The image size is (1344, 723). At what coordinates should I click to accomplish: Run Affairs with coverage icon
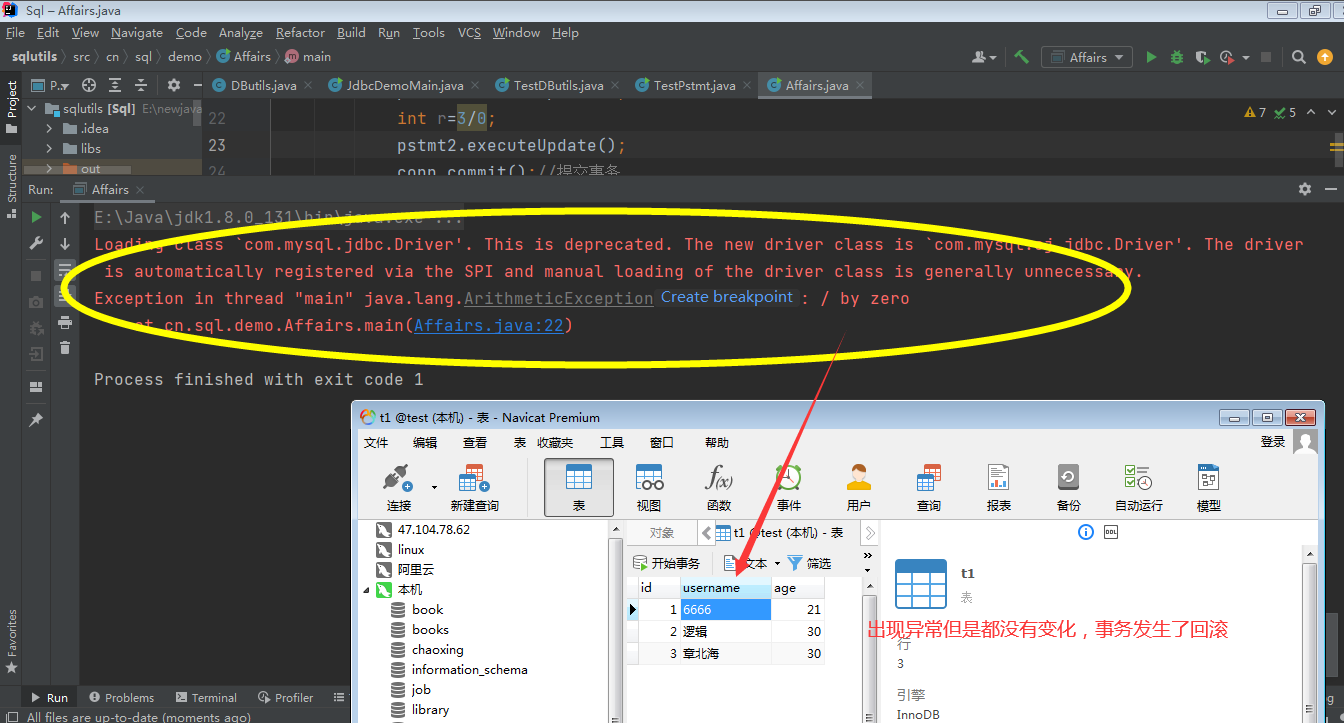click(x=1202, y=57)
